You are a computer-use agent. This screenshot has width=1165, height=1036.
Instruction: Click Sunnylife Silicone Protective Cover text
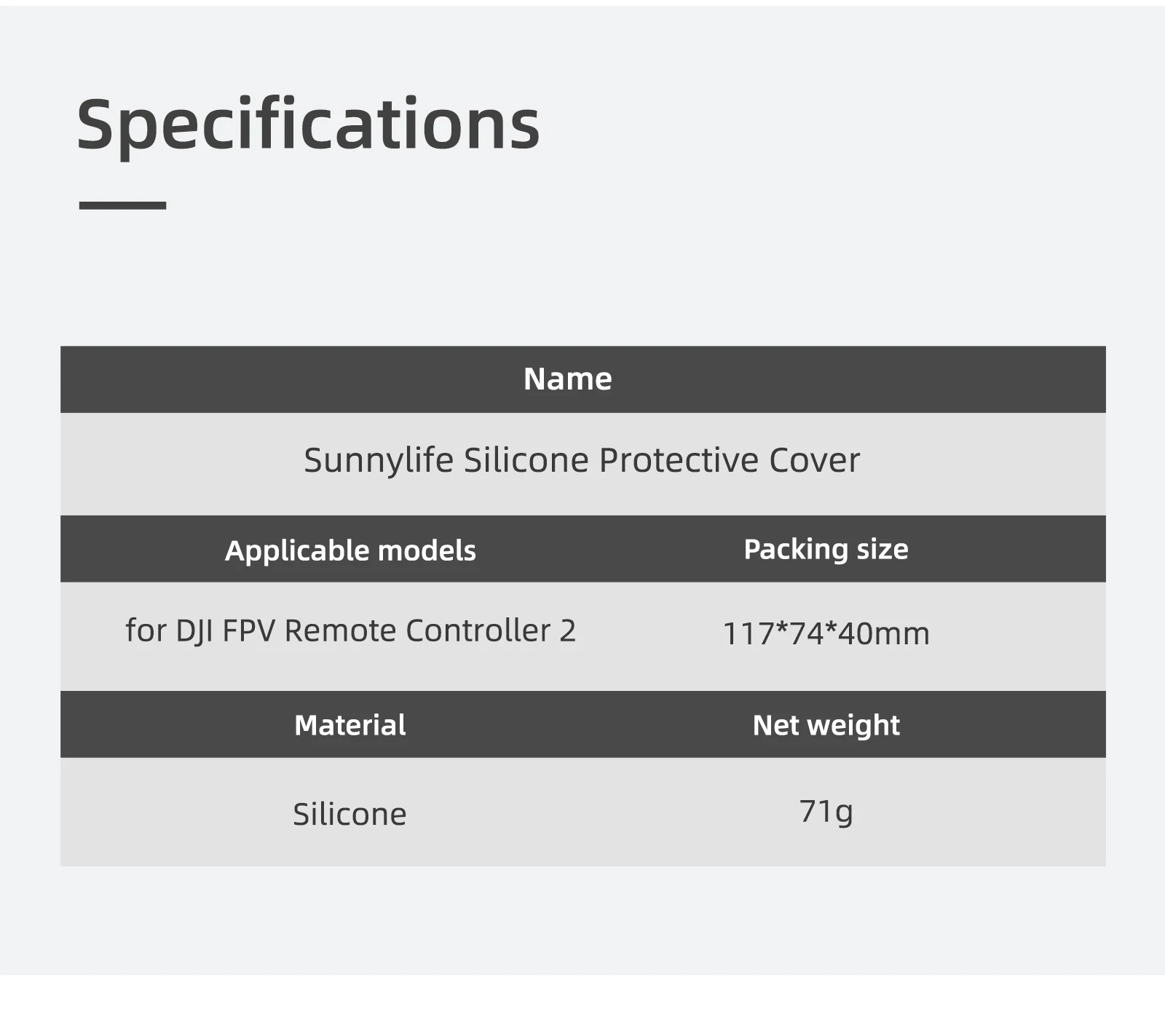pos(582,460)
